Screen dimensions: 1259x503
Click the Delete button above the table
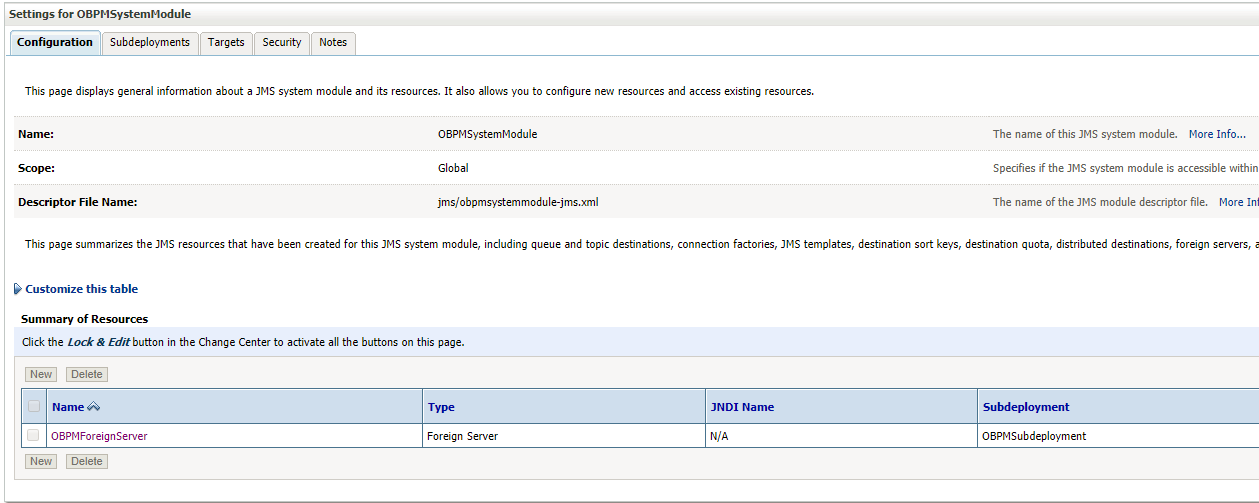point(87,374)
